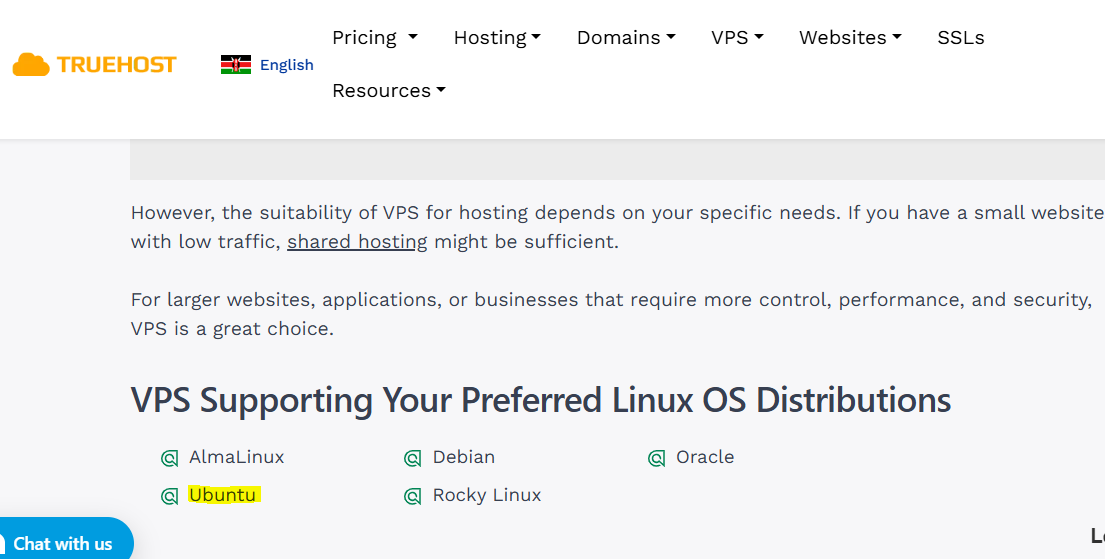Open the Websites dropdown menu
This screenshot has width=1105, height=559.
click(850, 37)
